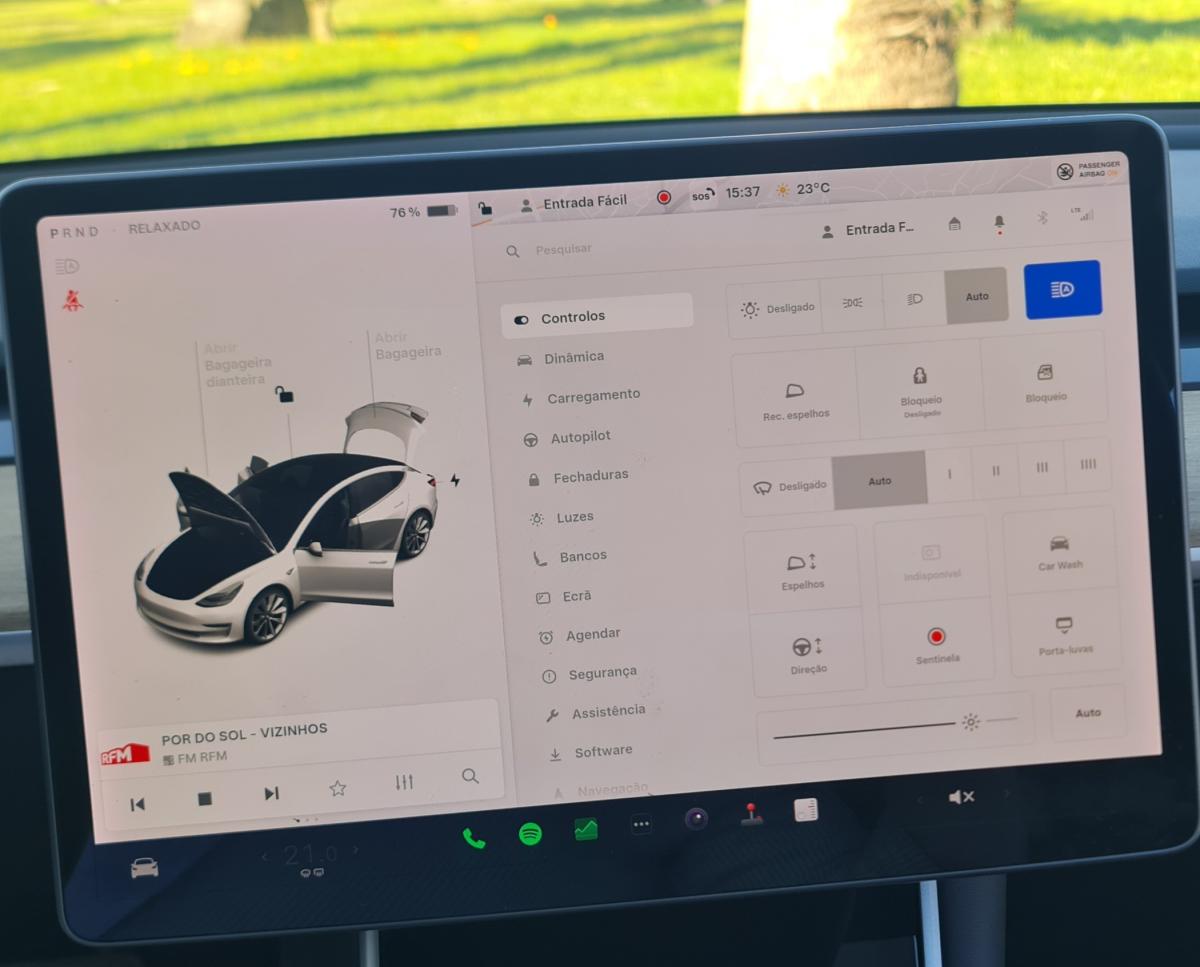Skip to next radio station
The height and width of the screenshot is (967, 1200).
tap(271, 794)
